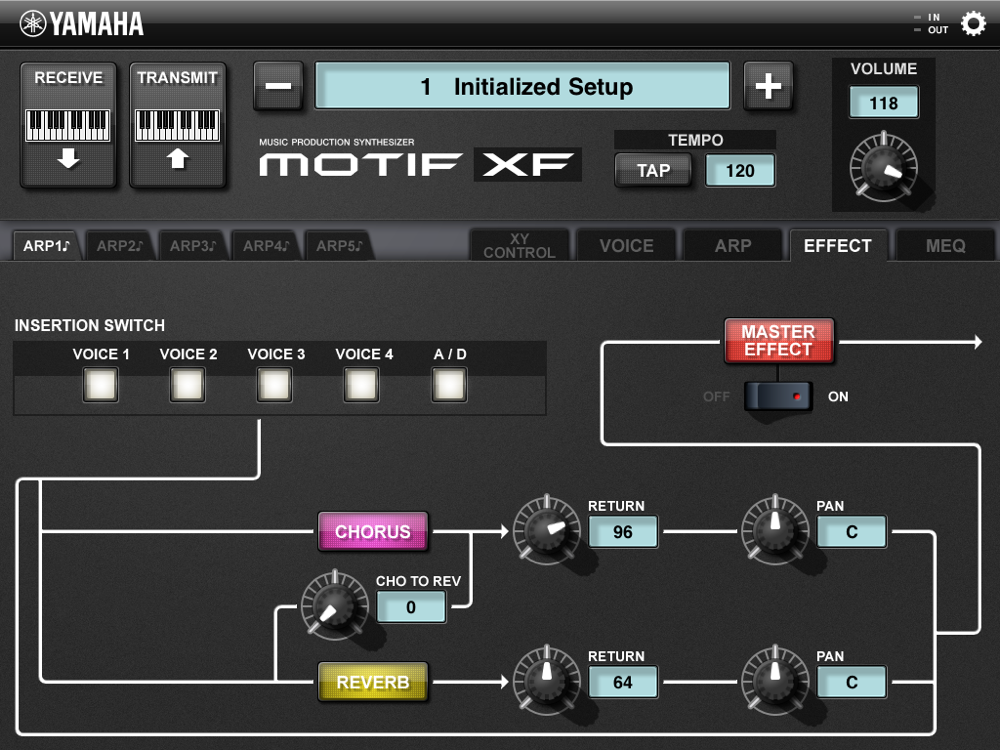The image size is (1000, 750).
Task: Click the MIDI 'OUT' indicator
Action: click(x=932, y=30)
